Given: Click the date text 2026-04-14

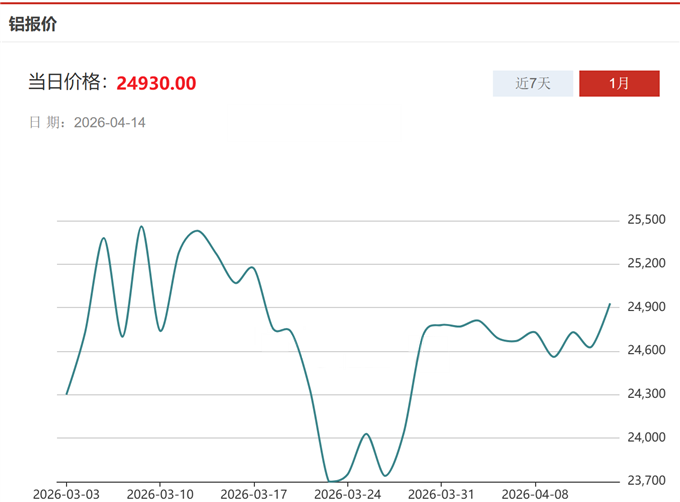Looking at the screenshot, I should click(x=111, y=123).
